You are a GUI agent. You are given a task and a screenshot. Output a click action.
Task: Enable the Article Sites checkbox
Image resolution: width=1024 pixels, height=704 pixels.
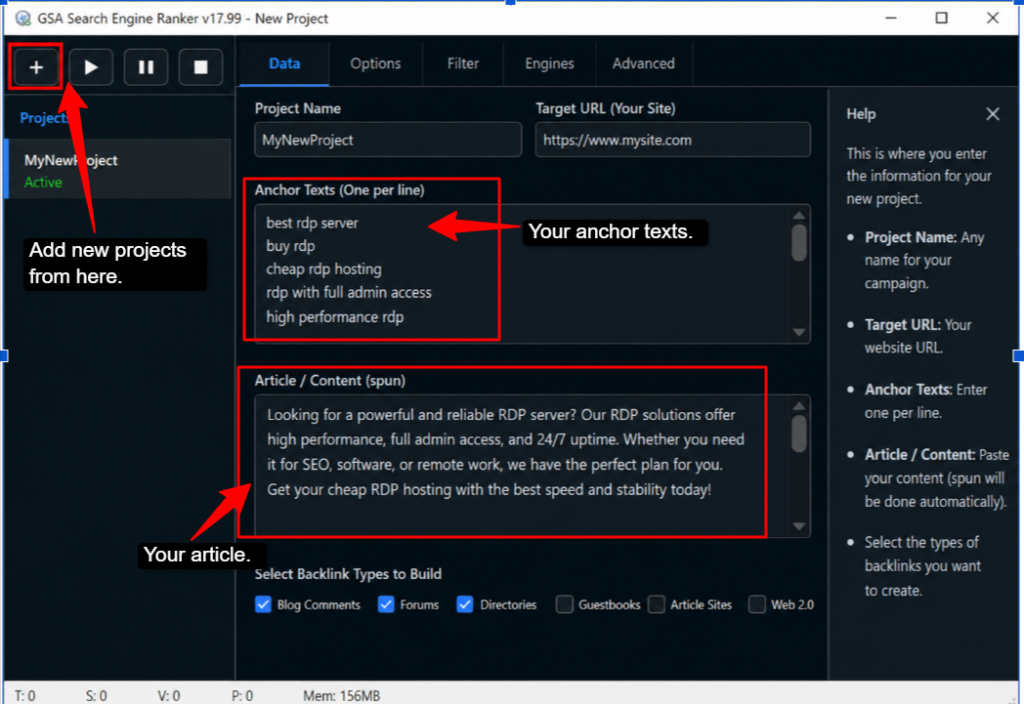[656, 604]
